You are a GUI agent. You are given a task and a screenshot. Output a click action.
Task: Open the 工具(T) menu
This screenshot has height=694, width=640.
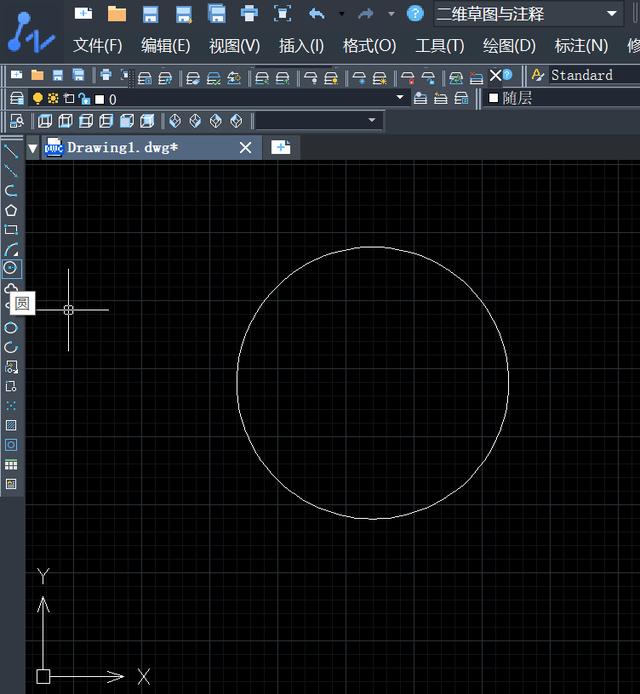[440, 46]
